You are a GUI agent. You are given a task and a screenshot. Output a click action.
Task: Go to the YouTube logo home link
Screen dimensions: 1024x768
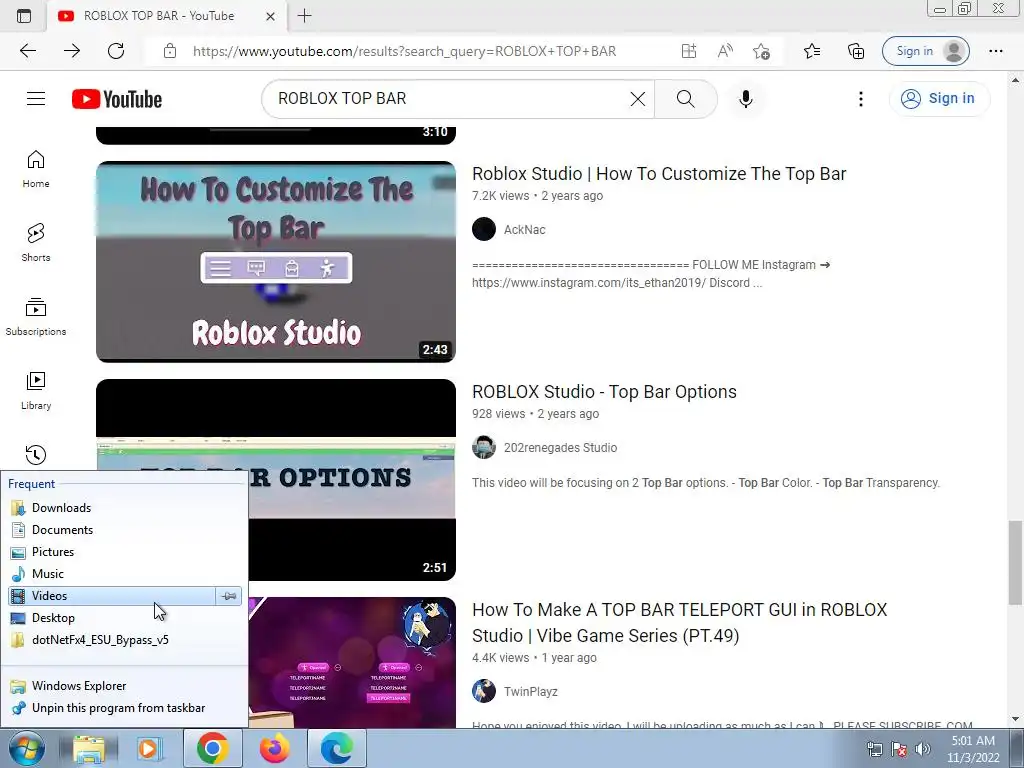click(x=117, y=99)
